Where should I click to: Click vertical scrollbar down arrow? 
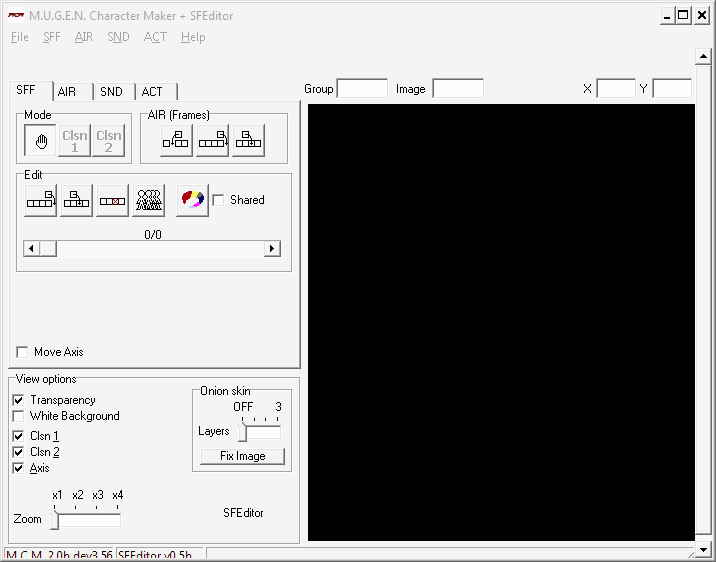[x=703, y=549]
